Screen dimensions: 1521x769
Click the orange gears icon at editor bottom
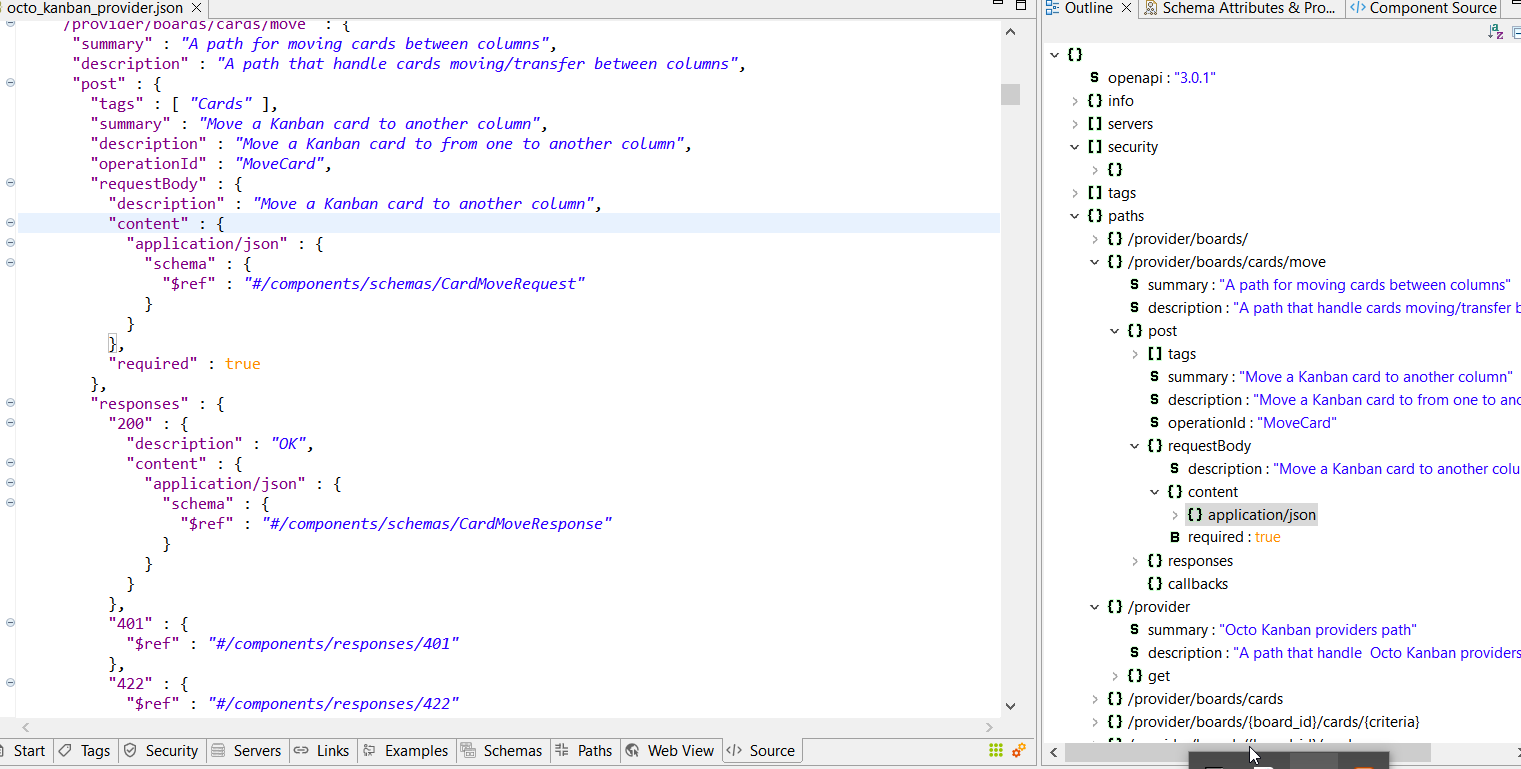click(1018, 750)
